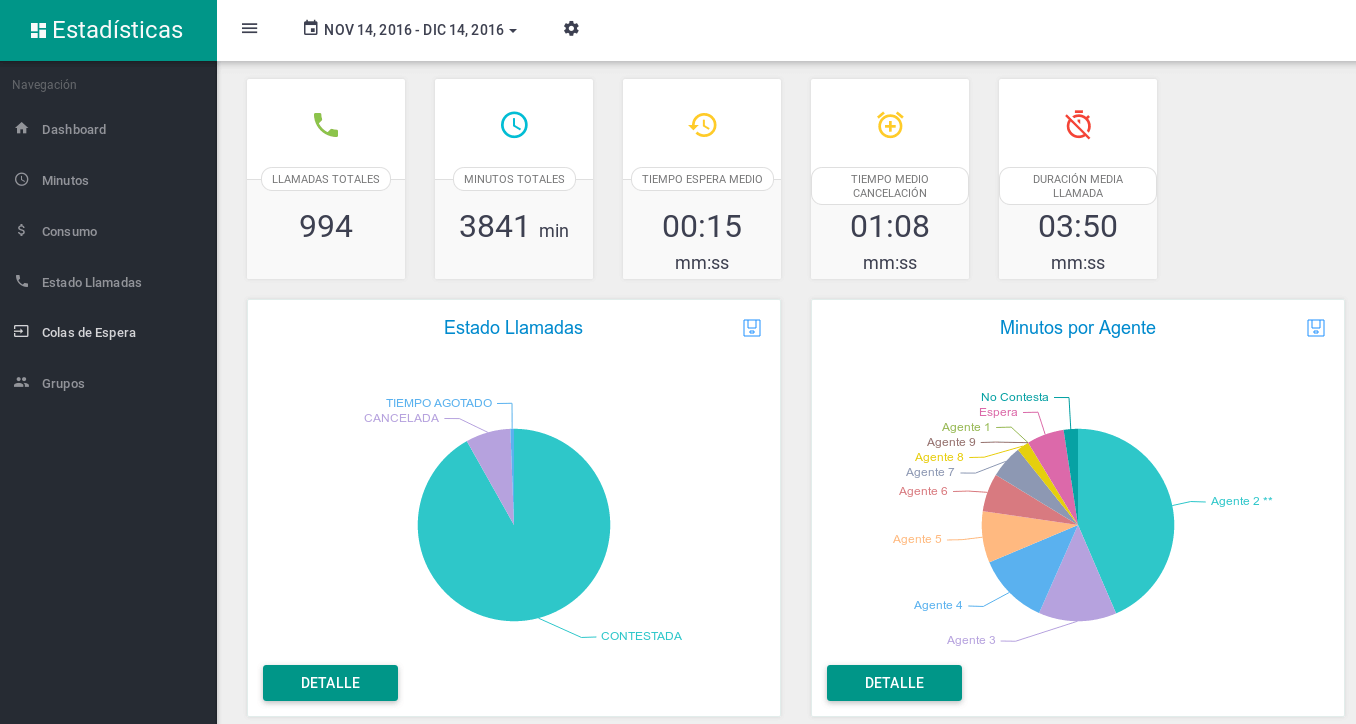Click the 01:08 cancellation time value
This screenshot has width=1356, height=724.
coord(890,227)
